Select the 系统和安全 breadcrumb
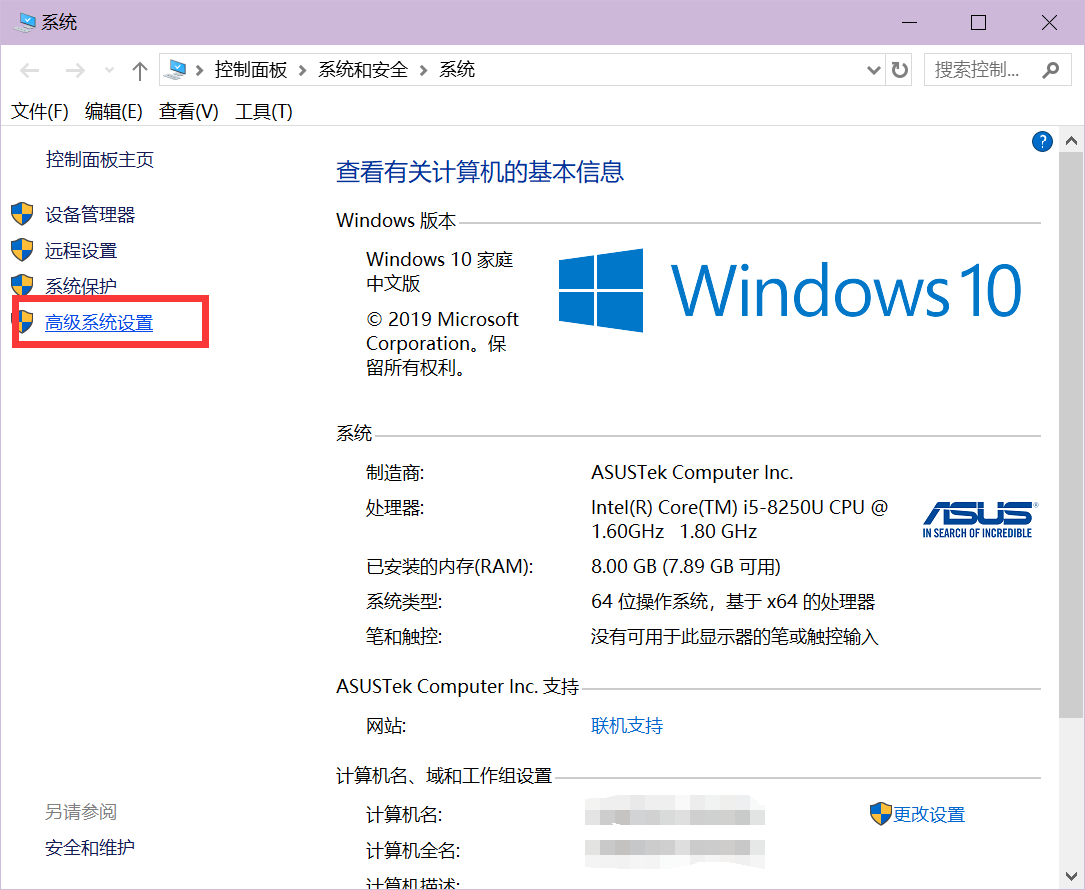 tap(363, 70)
